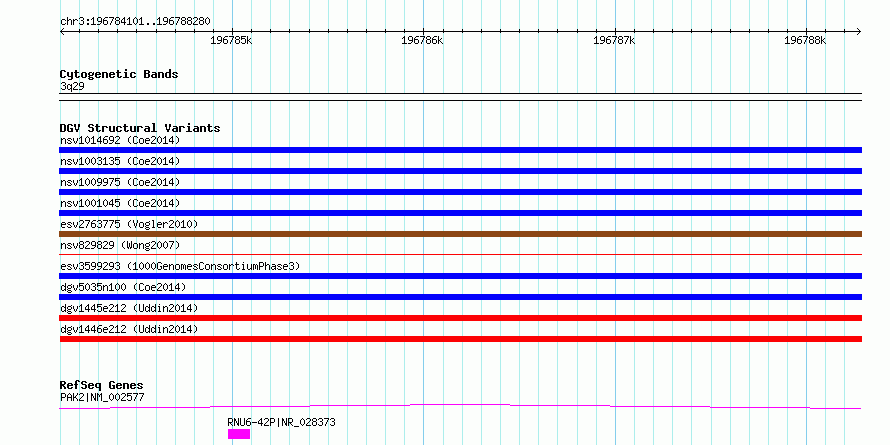
Task: Click the magenta PAK2 transcript line
Action: [x=460, y=406]
